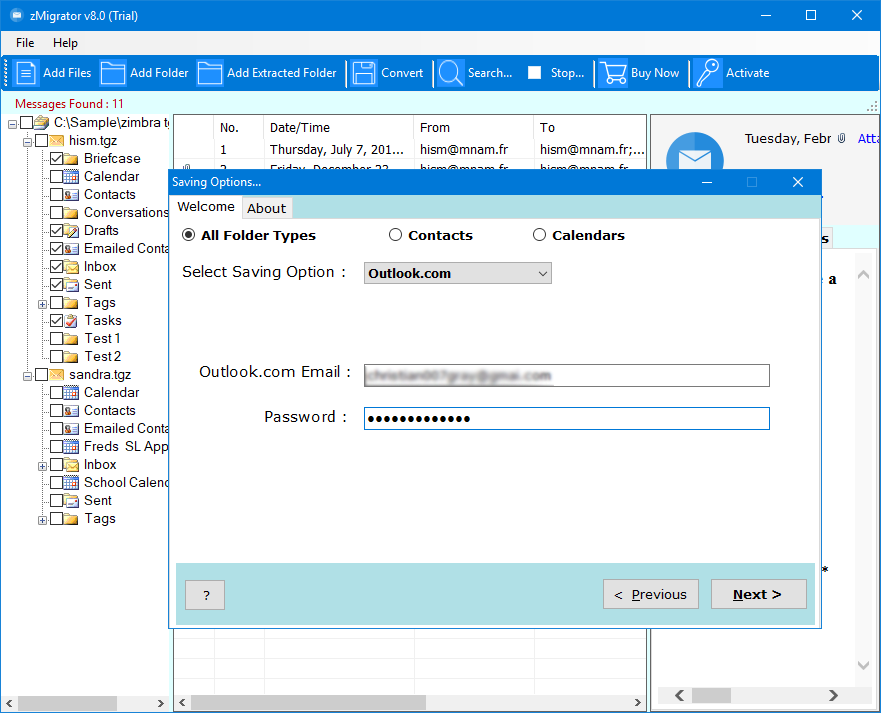Click the From column header
The width and height of the screenshot is (881, 713).
click(474, 128)
